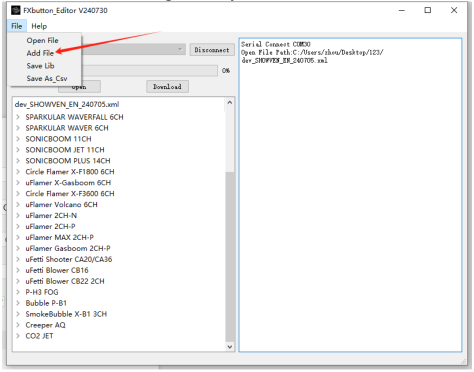Viewport: 474px width, 372px height.
Task: Open the Help menu
Action: point(39,26)
